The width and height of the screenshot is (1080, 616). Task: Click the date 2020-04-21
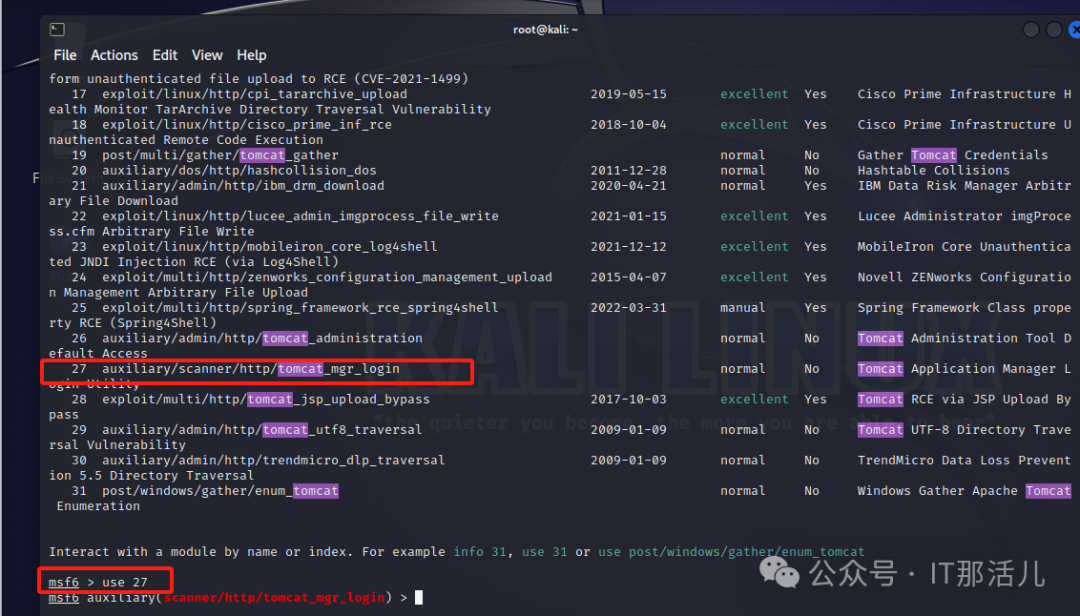tap(628, 185)
